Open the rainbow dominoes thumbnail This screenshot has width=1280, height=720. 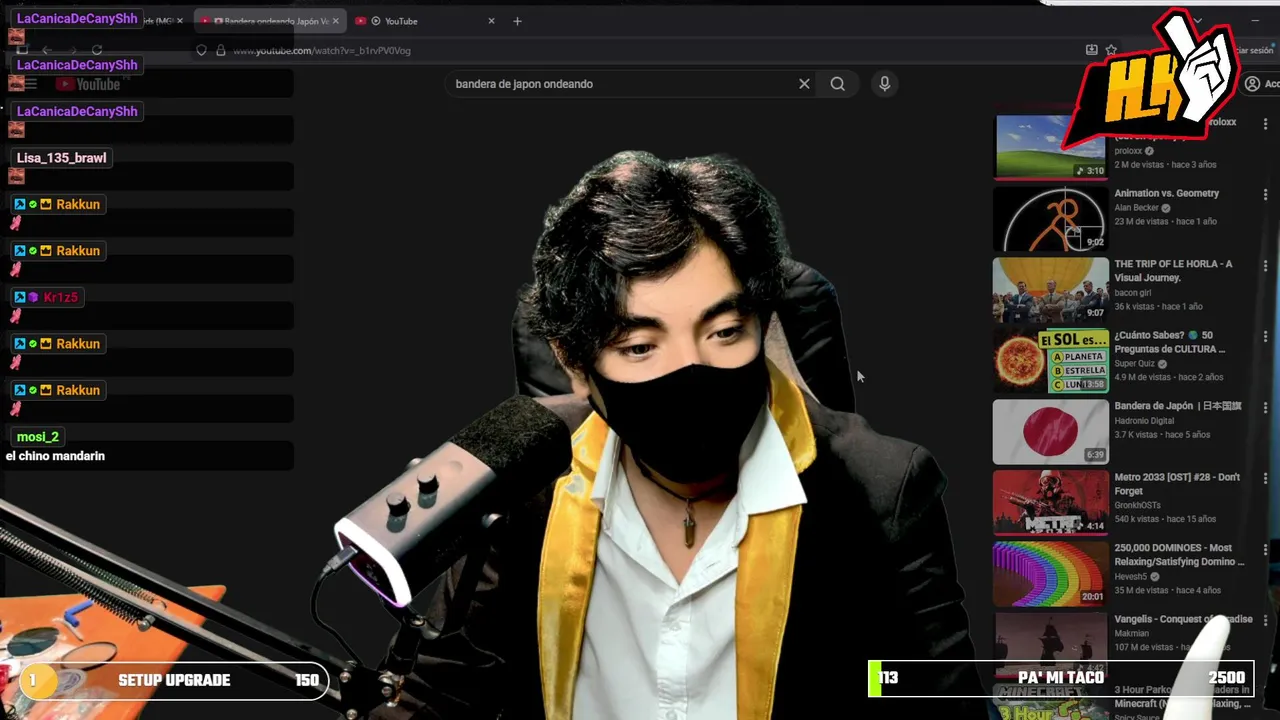coord(1050,574)
